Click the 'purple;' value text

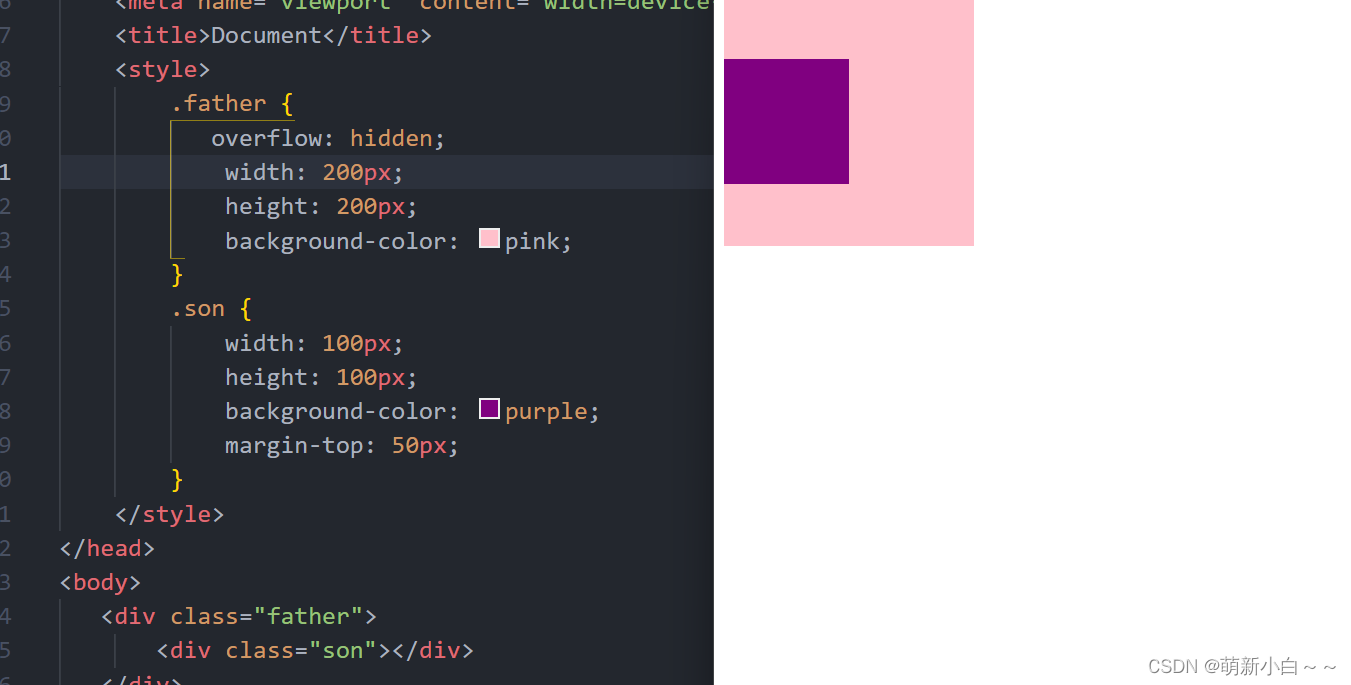(x=552, y=411)
